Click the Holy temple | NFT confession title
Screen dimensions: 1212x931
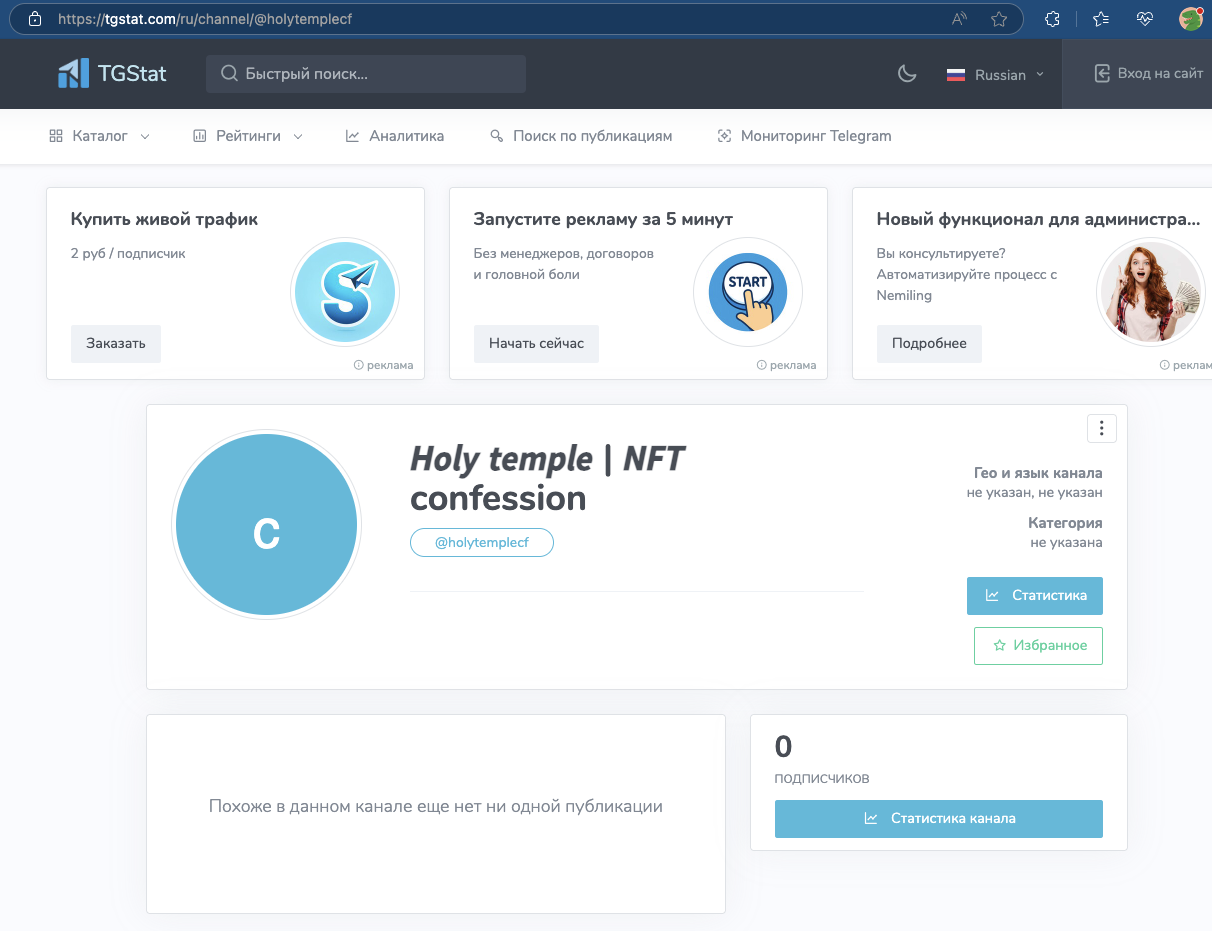[x=548, y=478]
